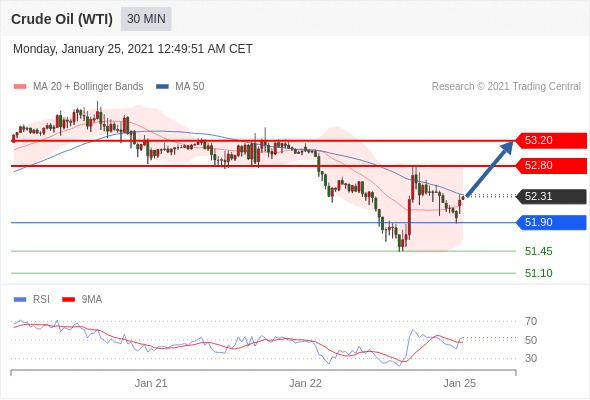This screenshot has width=590, height=400.
Task: Click the Jan 22 date axis label
Action: pos(305,383)
